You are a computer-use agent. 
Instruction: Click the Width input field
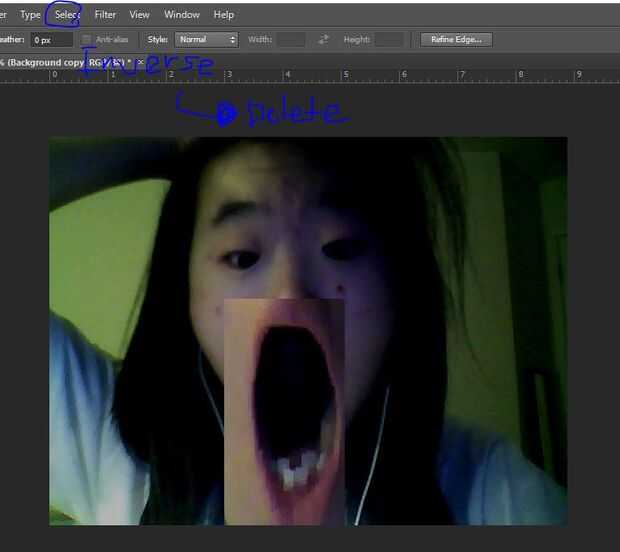(291, 40)
